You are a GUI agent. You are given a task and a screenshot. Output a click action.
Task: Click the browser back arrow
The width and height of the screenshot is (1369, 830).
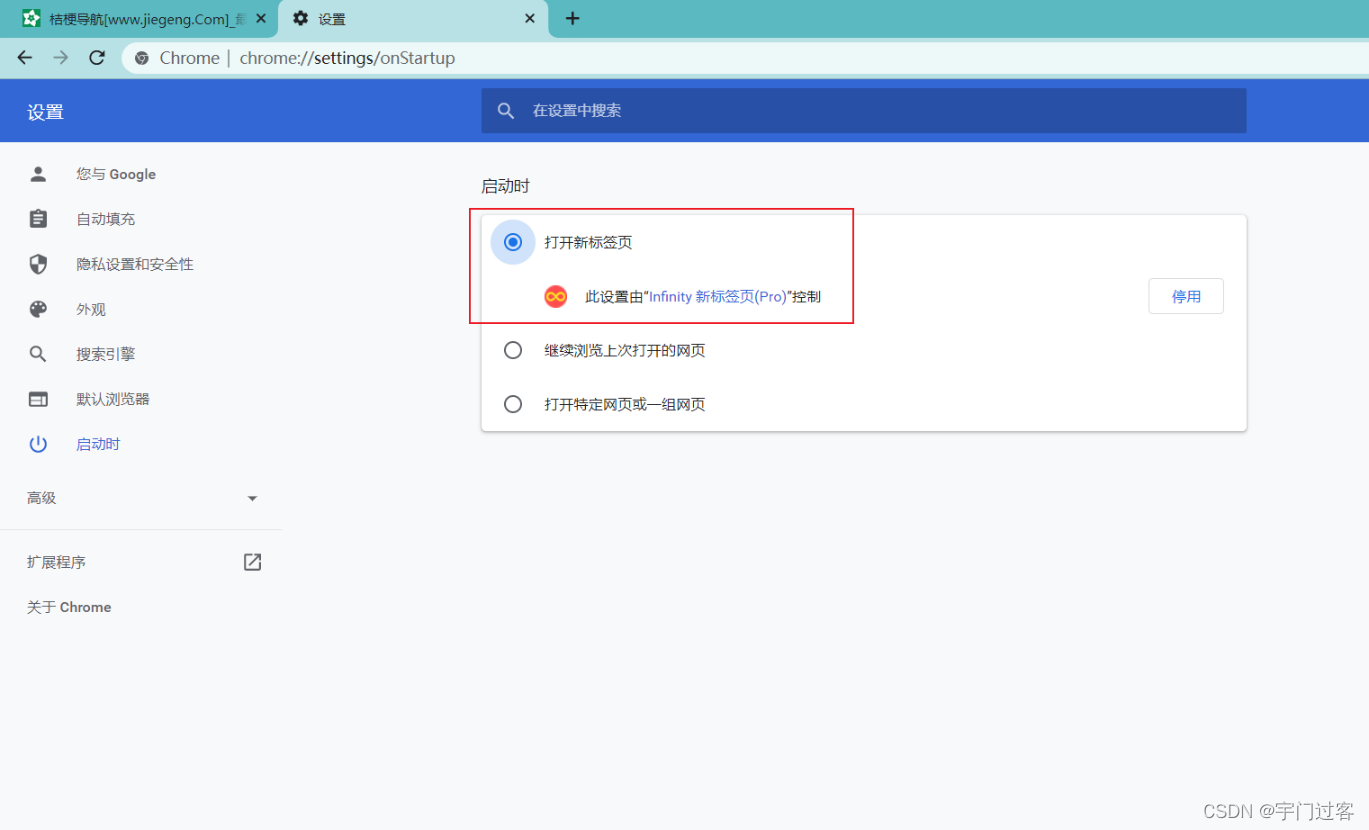point(25,58)
